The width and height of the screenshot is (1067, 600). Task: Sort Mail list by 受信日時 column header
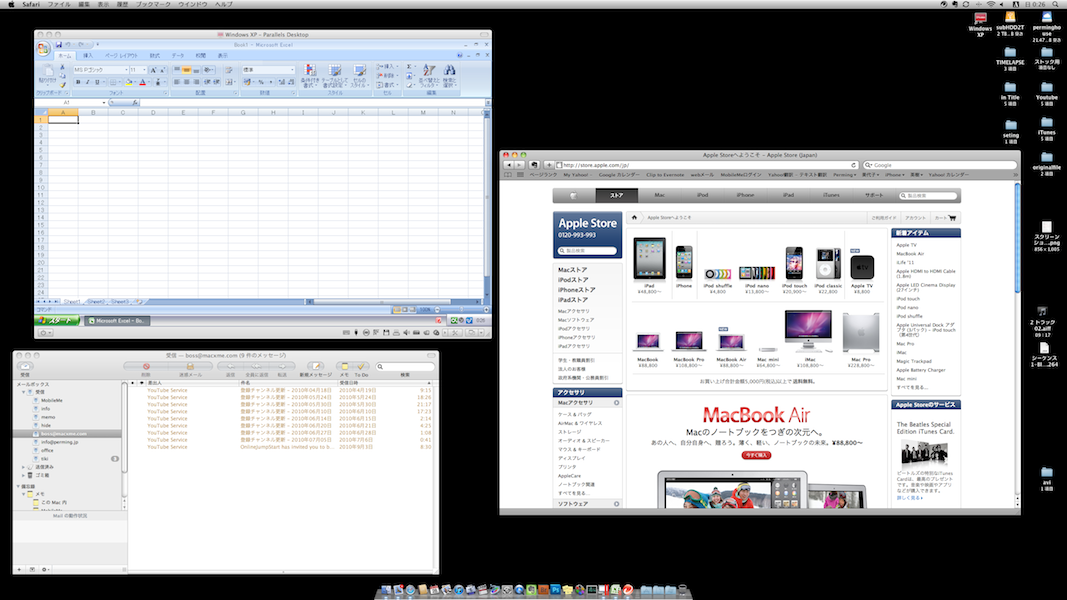(x=384, y=383)
